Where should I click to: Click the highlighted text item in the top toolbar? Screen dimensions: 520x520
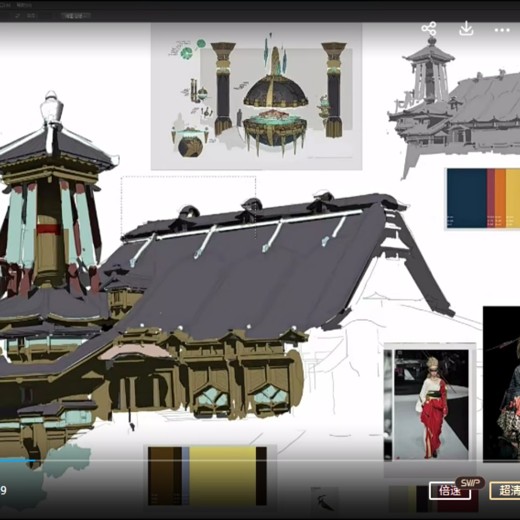click(x=75, y=15)
